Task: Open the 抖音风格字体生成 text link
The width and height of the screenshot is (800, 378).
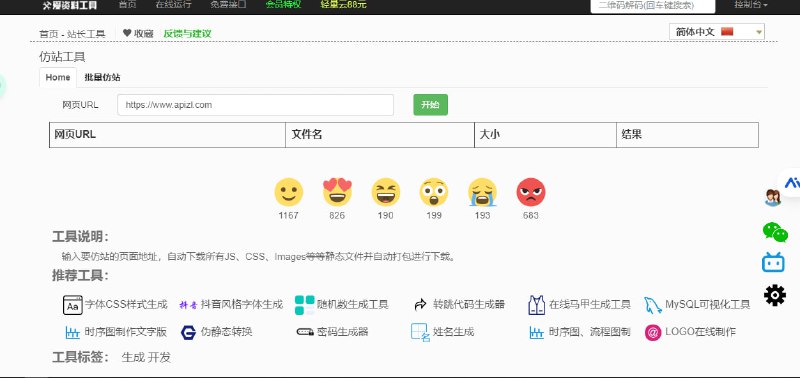Action: [x=242, y=305]
